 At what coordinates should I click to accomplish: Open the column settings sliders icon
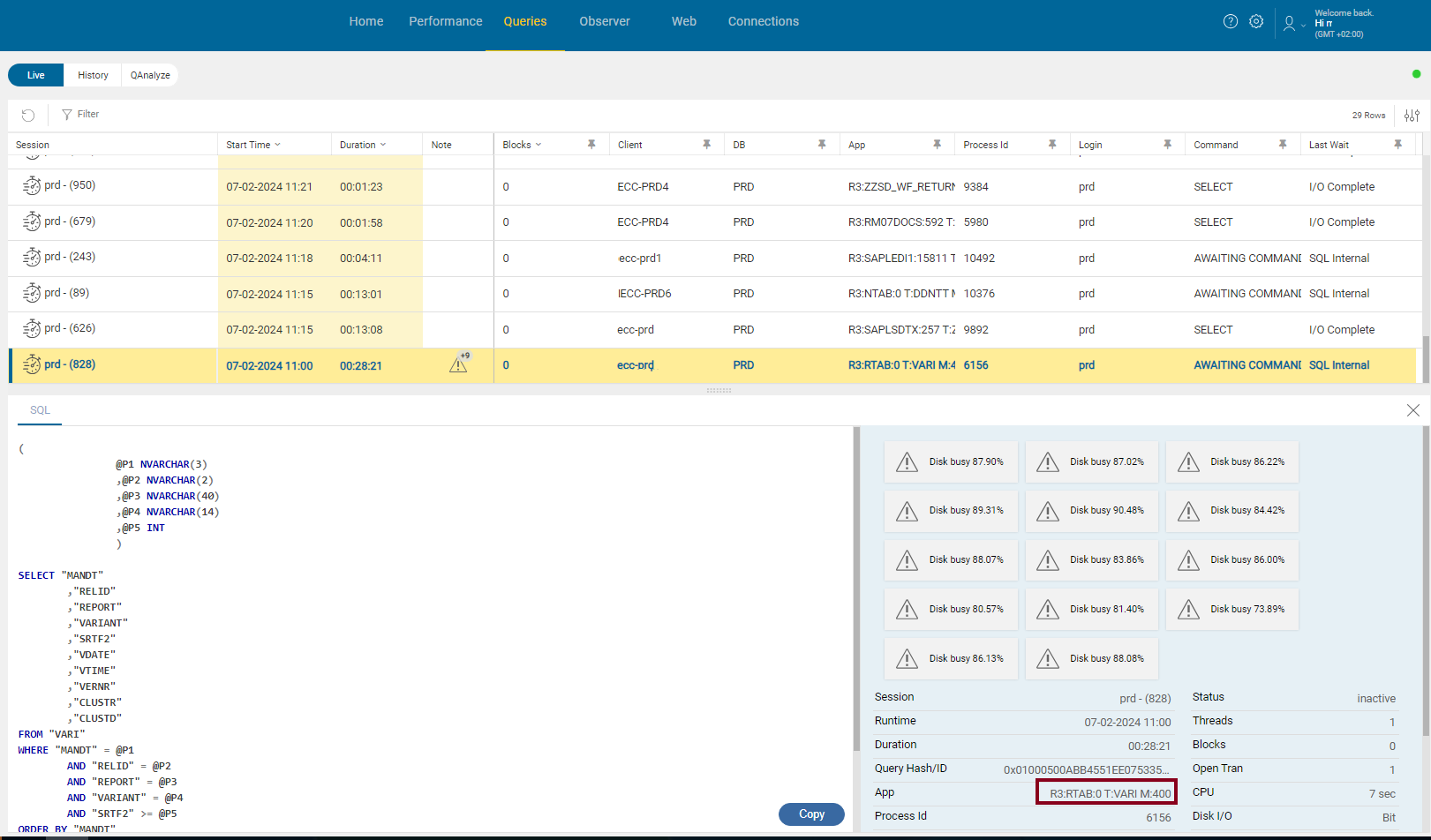(1412, 116)
